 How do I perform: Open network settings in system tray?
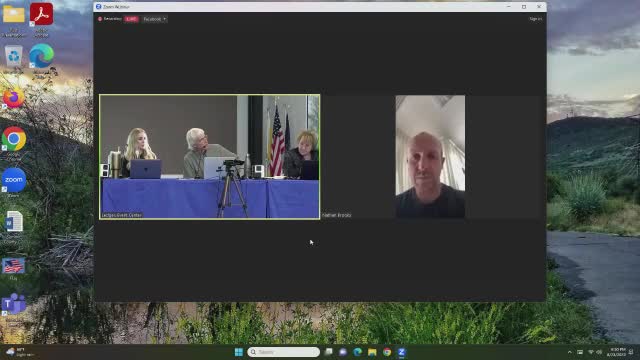coord(591,352)
